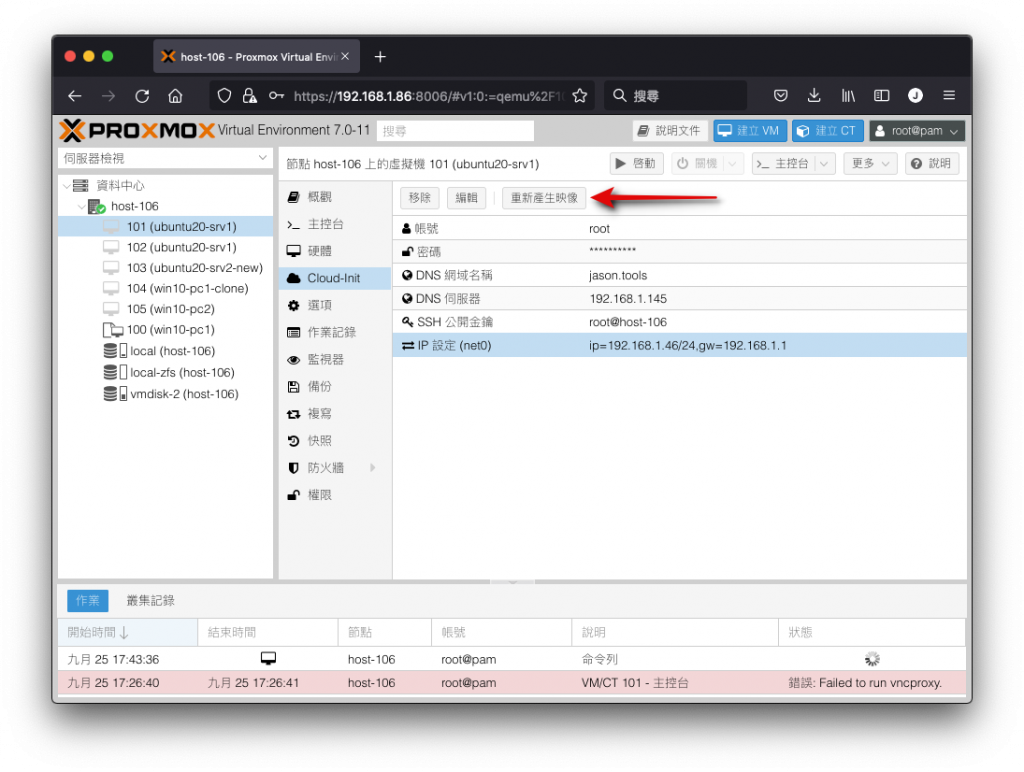Open the browser home page
The width and height of the screenshot is (1024, 772).
coord(175,96)
